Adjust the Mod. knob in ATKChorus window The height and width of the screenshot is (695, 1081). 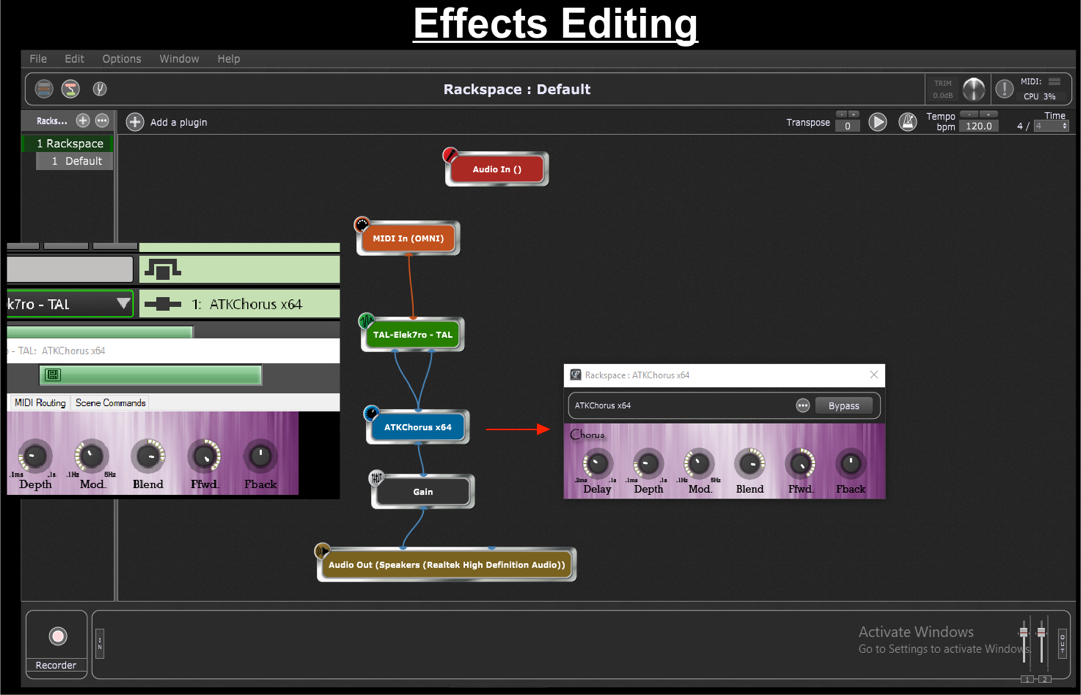click(698, 464)
